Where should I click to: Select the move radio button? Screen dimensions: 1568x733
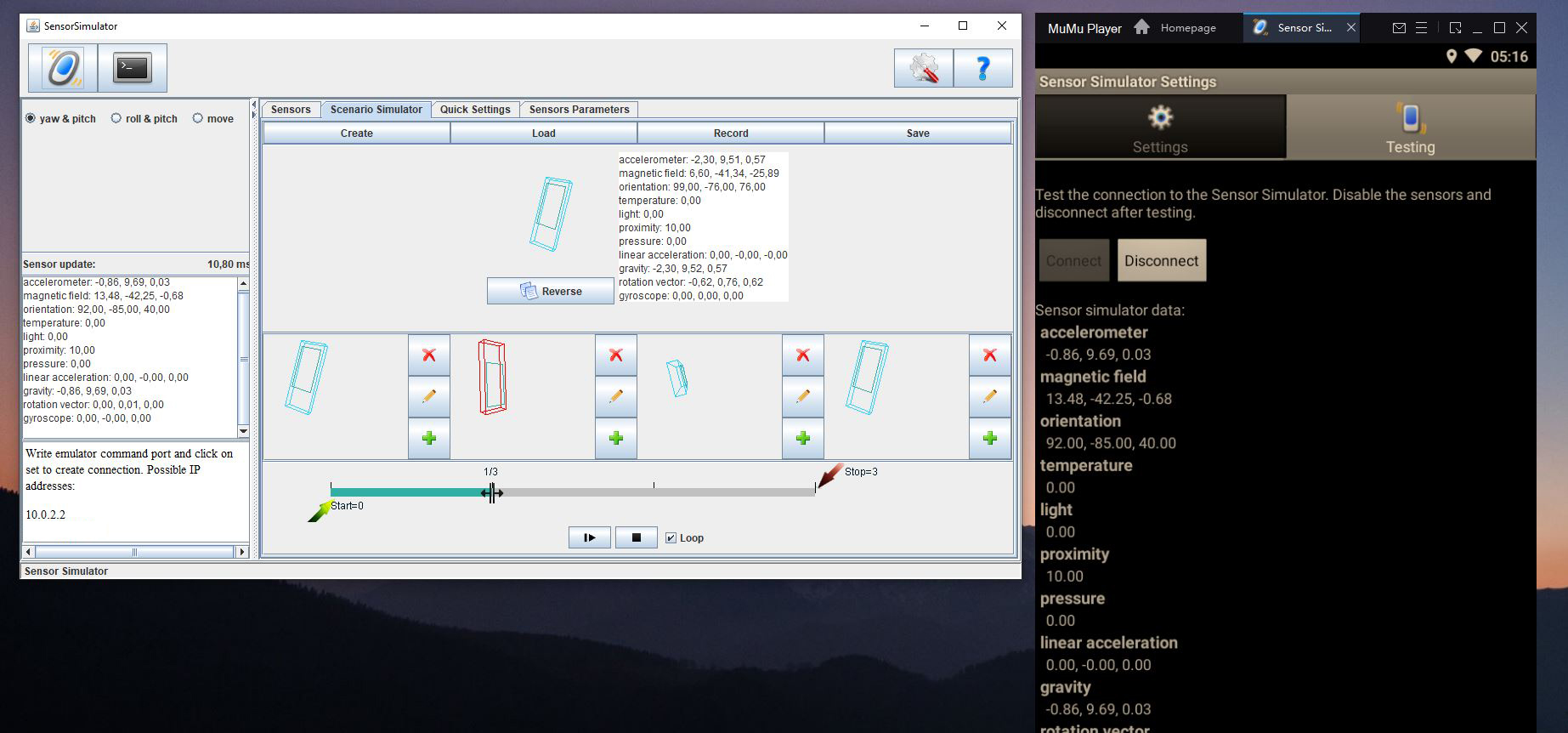pos(198,118)
